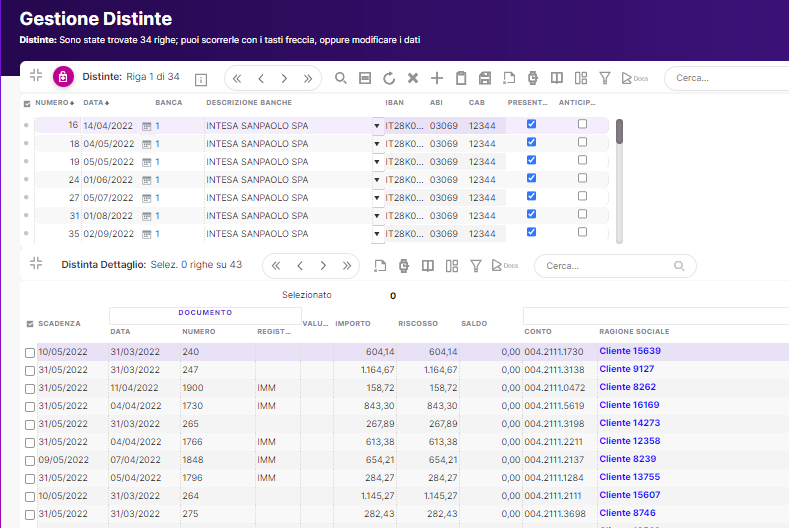The height and width of the screenshot is (528, 789).
Task: Toggle select-all checkbox next to Scadenza header
Action: point(30,324)
